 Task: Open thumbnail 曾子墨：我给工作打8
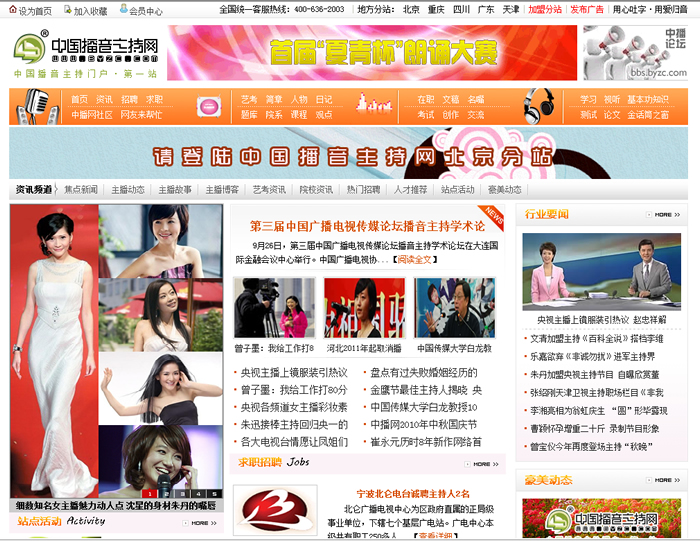pyautogui.click(x=275, y=308)
